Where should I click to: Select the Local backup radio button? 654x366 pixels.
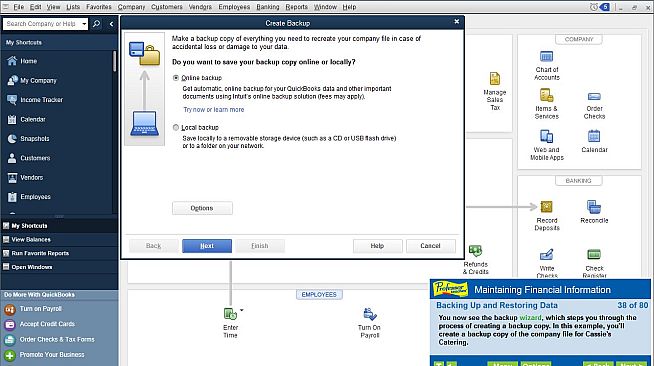[x=176, y=128]
